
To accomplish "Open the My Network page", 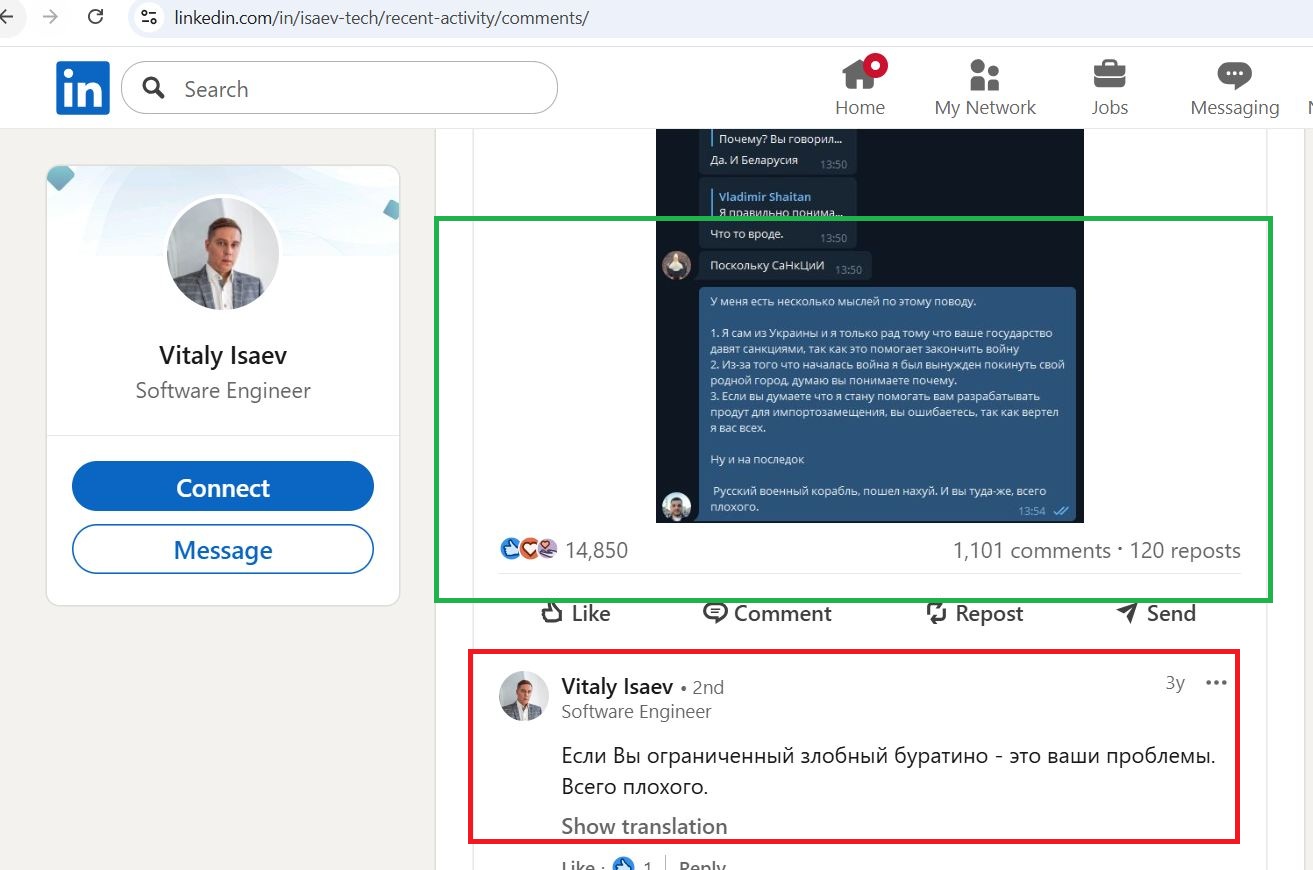I will [x=985, y=87].
